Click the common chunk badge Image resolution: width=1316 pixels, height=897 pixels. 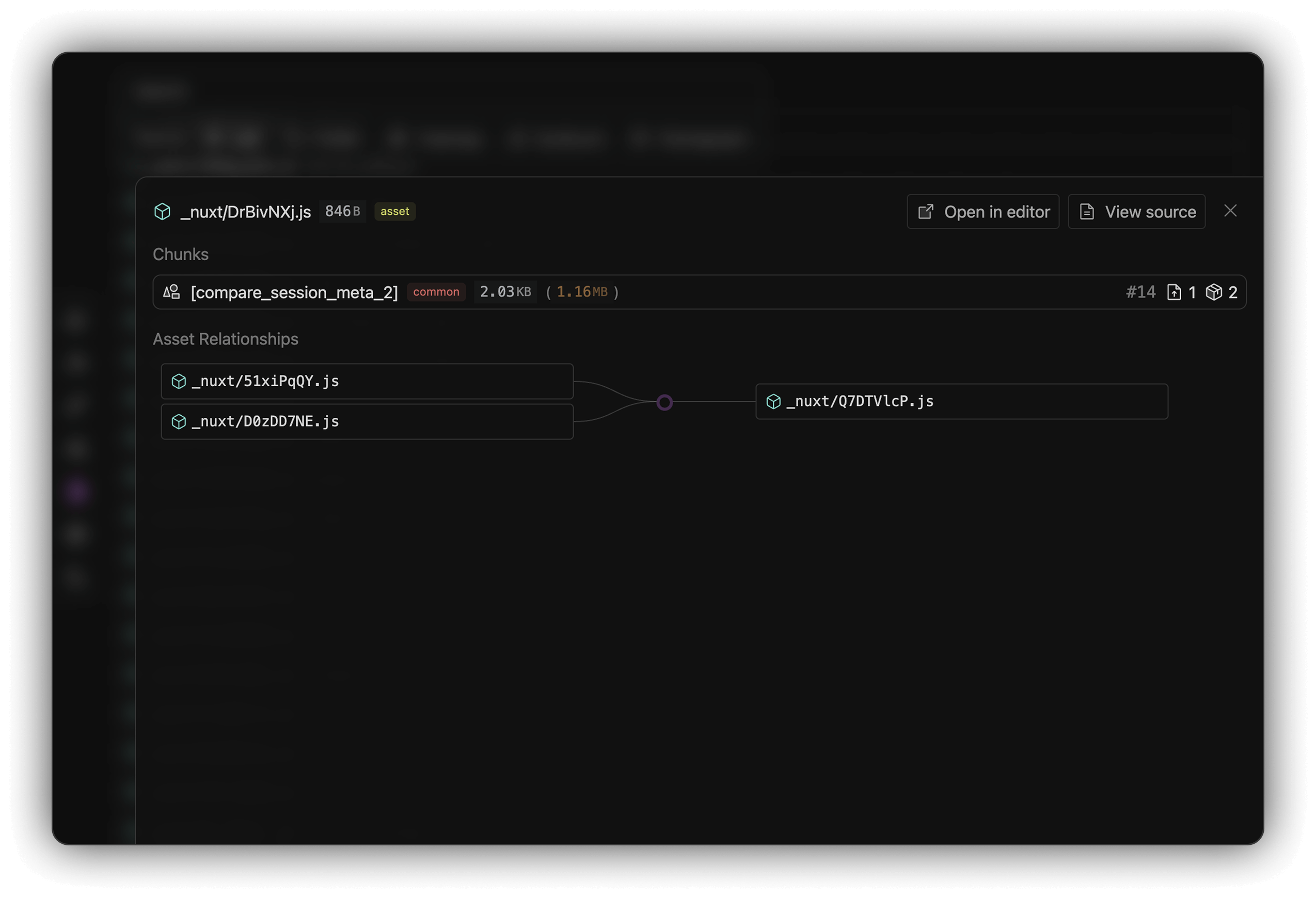coord(436,292)
